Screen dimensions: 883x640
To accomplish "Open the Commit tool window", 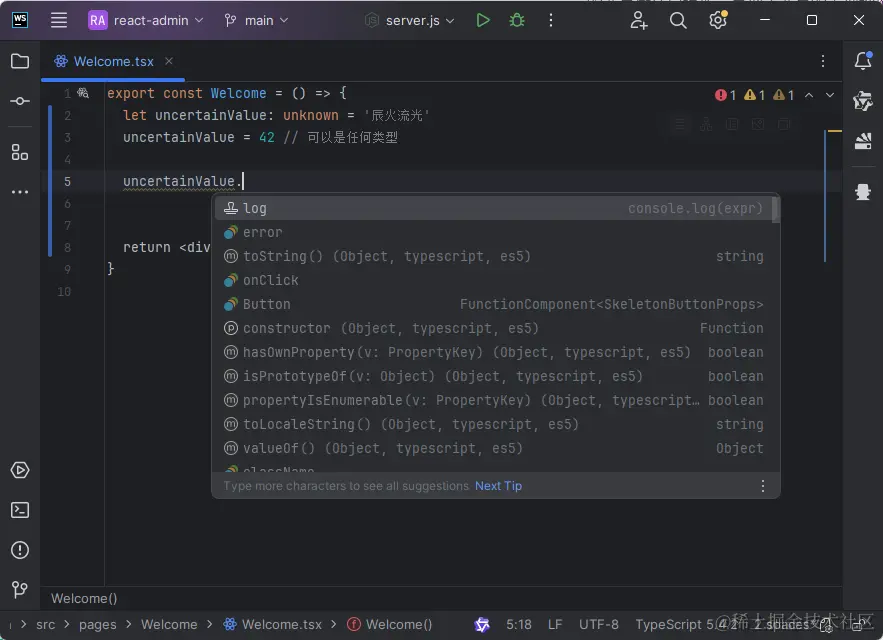I will click(x=20, y=101).
